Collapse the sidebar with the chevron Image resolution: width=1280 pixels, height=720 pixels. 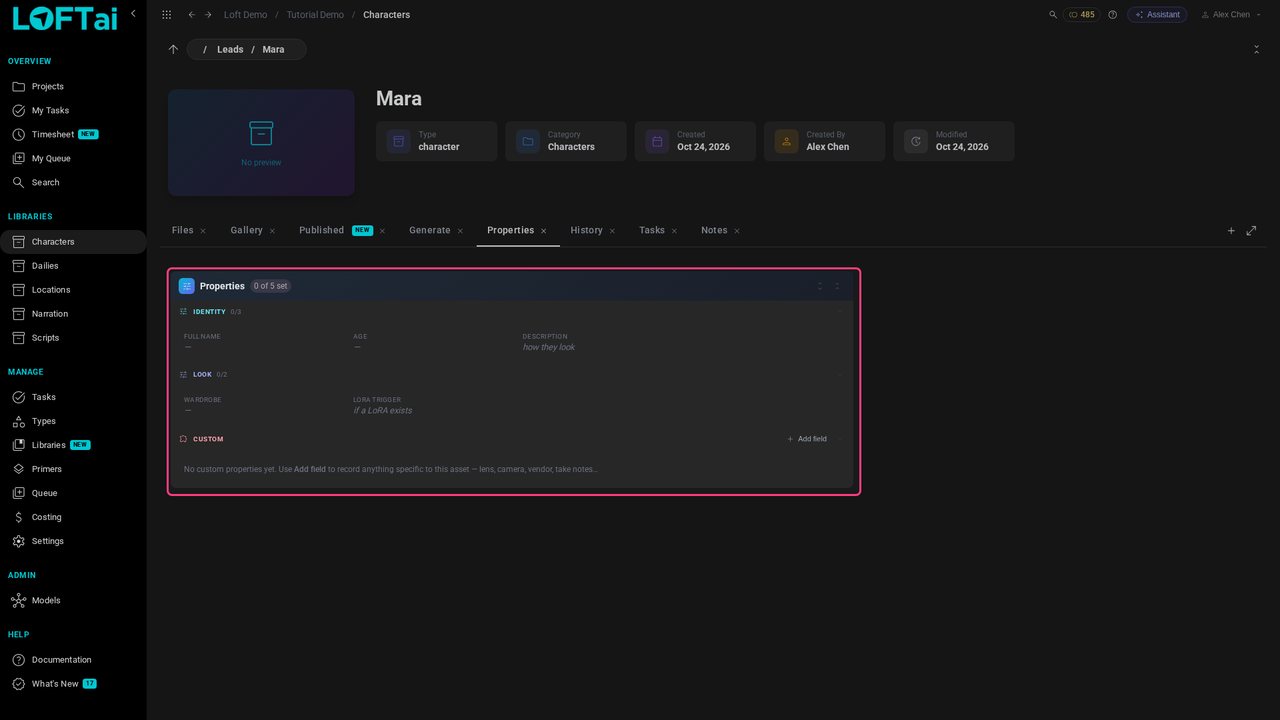[x=133, y=13]
